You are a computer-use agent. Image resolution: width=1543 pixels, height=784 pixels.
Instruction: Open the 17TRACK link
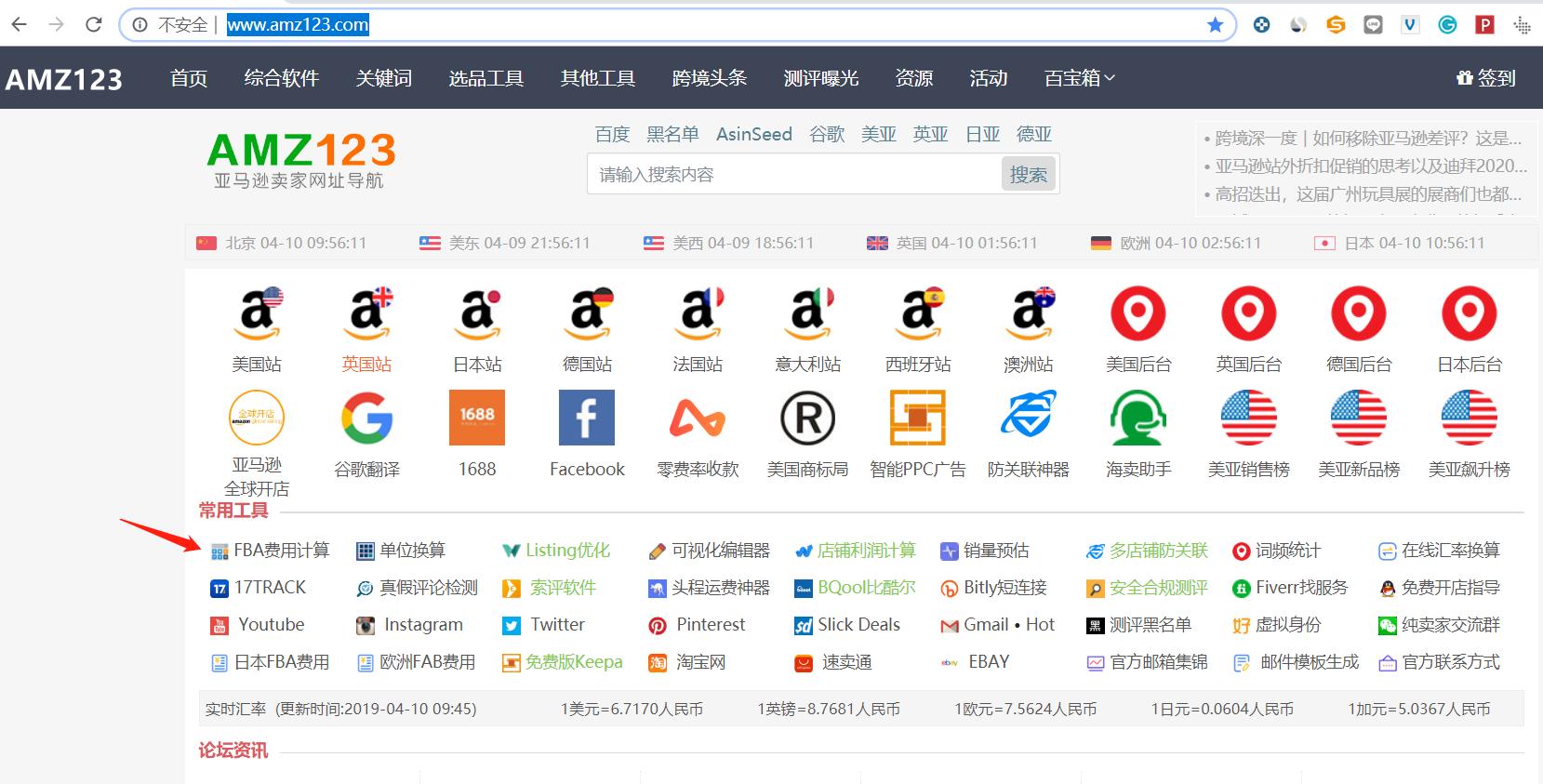(x=259, y=588)
